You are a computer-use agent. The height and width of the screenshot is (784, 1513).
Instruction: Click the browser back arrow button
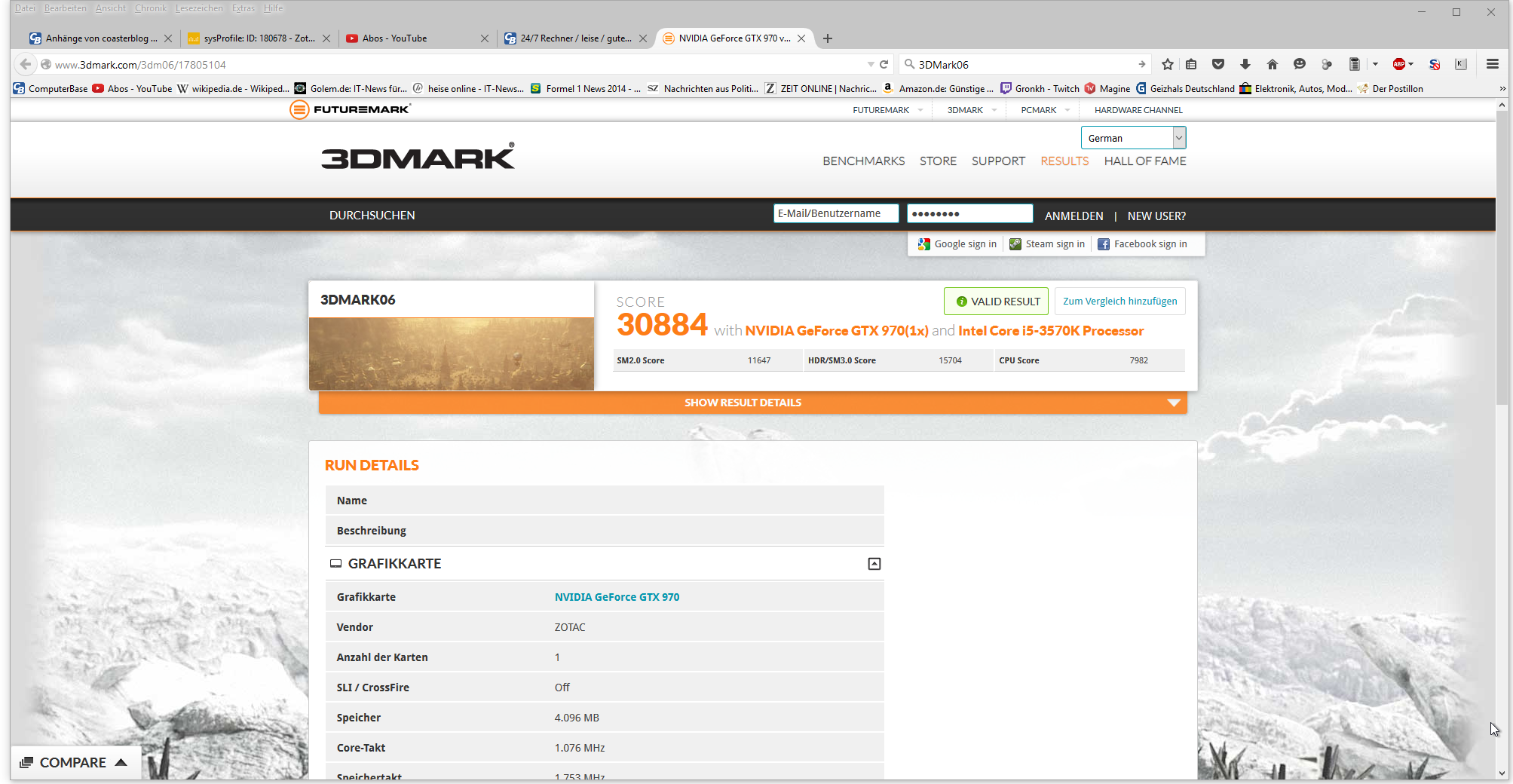[26, 64]
